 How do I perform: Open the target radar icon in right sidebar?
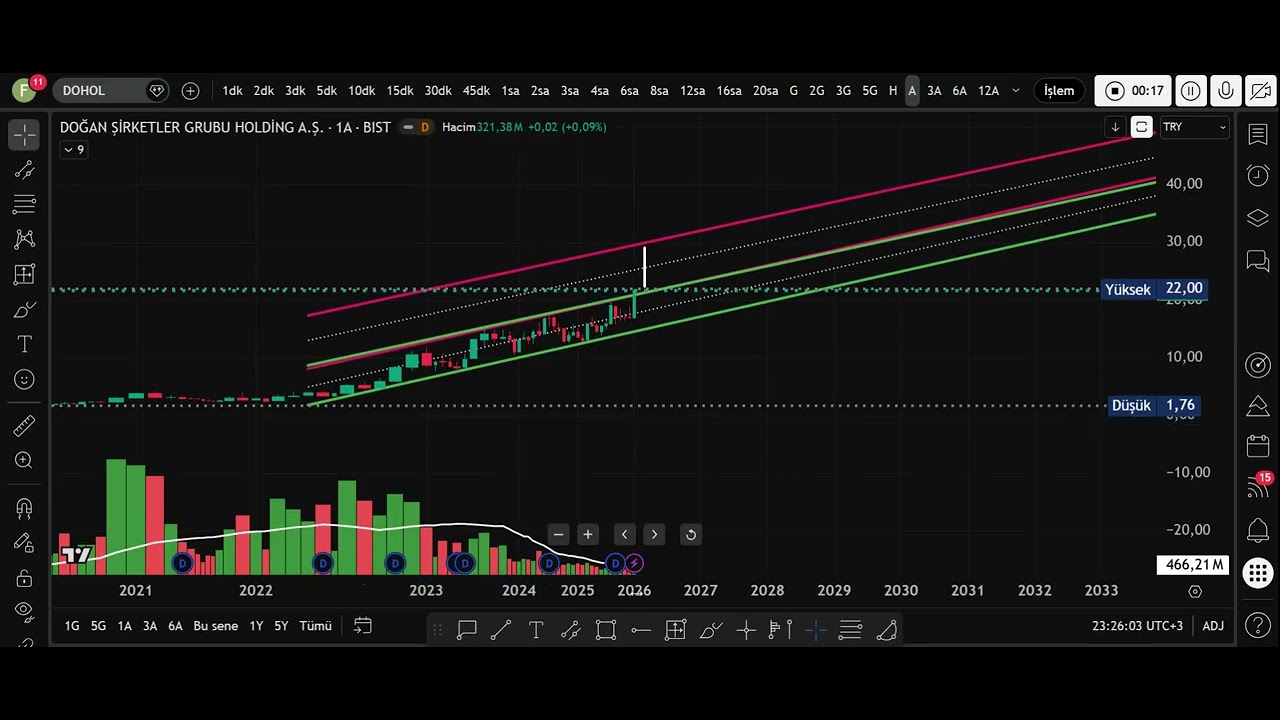1258,365
